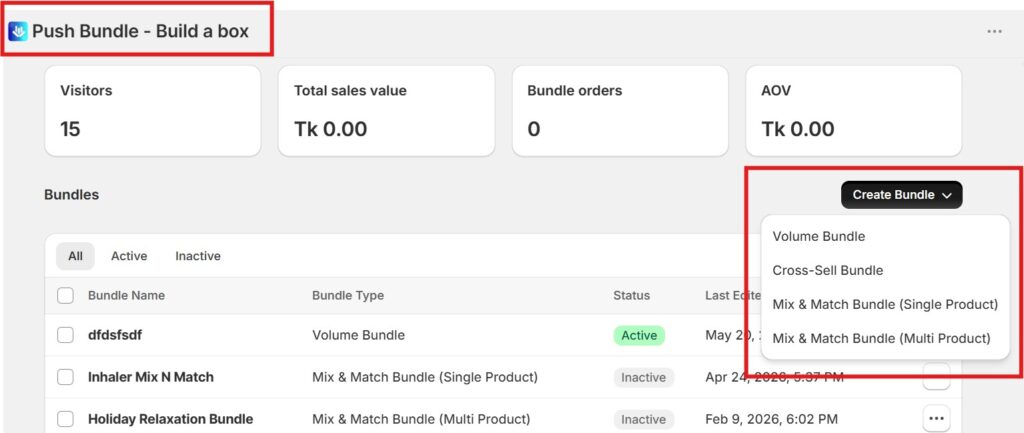This screenshot has width=1024, height=433.
Task: Click the Volume Bundle type cell for dfdsfsdf
Action: (359, 335)
